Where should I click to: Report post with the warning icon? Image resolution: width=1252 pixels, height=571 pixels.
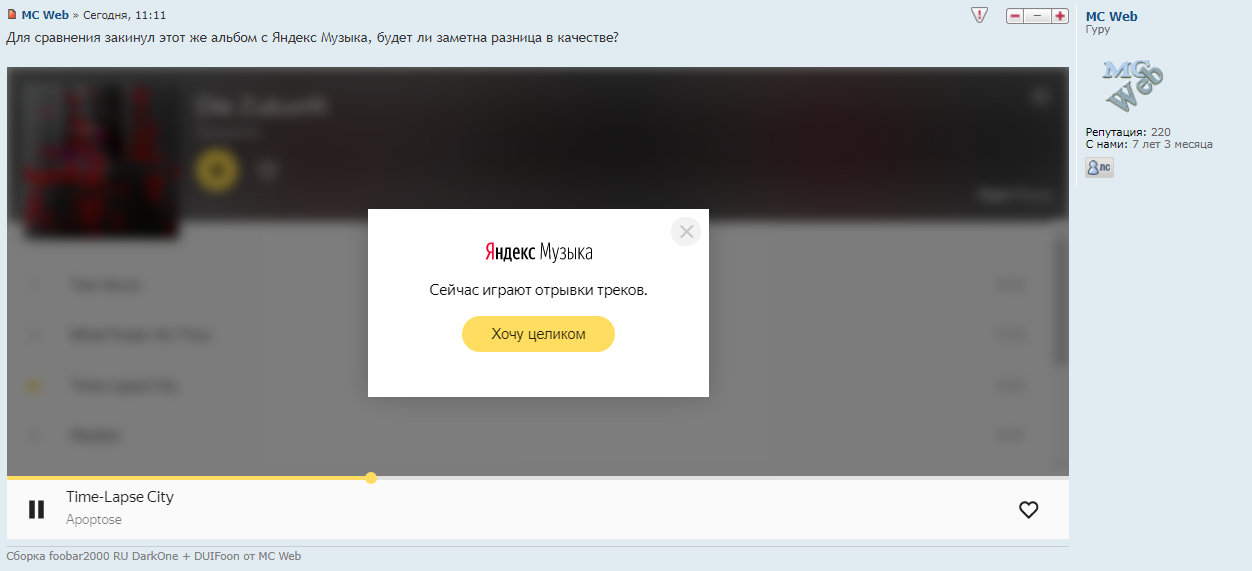[x=980, y=15]
